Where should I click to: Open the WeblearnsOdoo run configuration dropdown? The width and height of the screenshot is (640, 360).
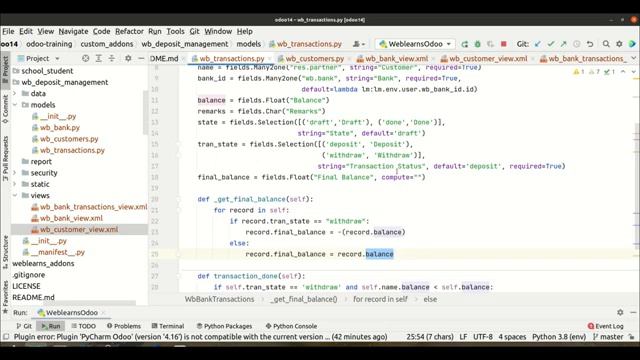415,44
